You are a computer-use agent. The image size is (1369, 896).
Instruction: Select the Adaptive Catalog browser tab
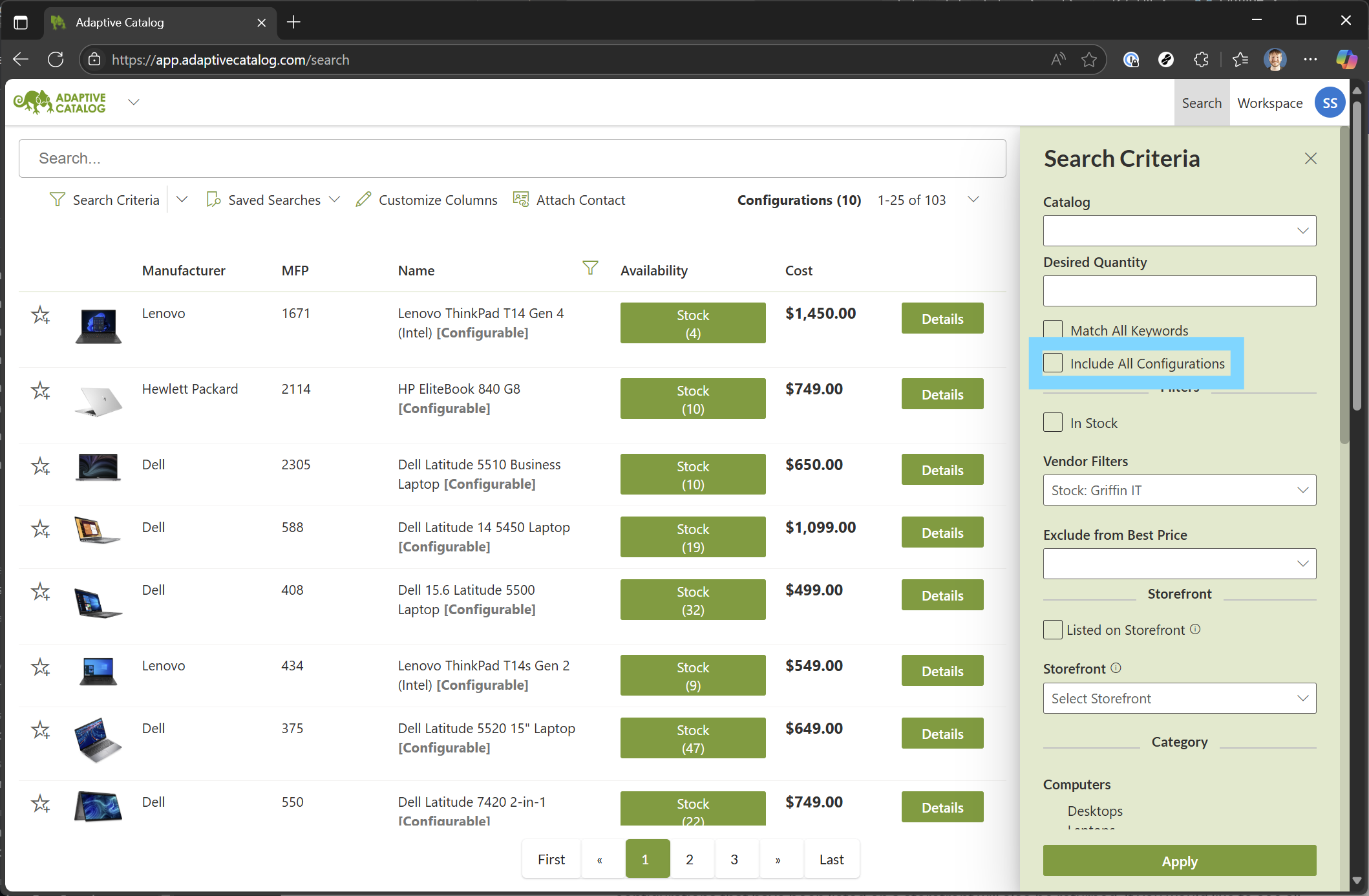159,22
